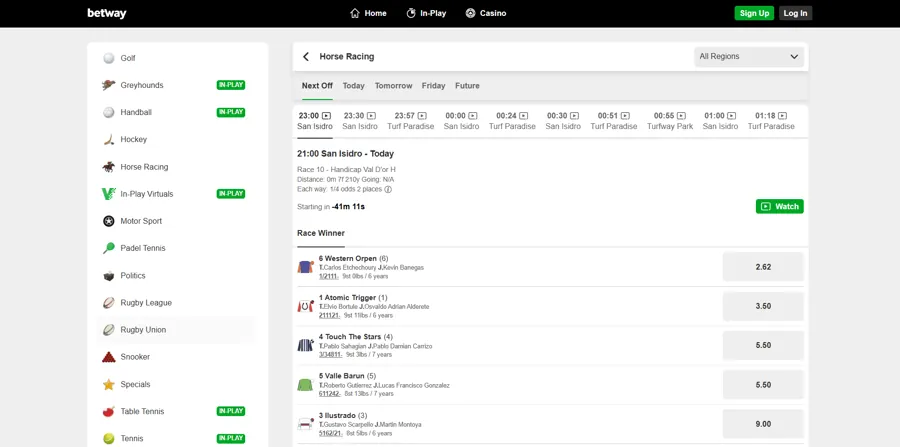Click the Specials star icon

click(108, 384)
